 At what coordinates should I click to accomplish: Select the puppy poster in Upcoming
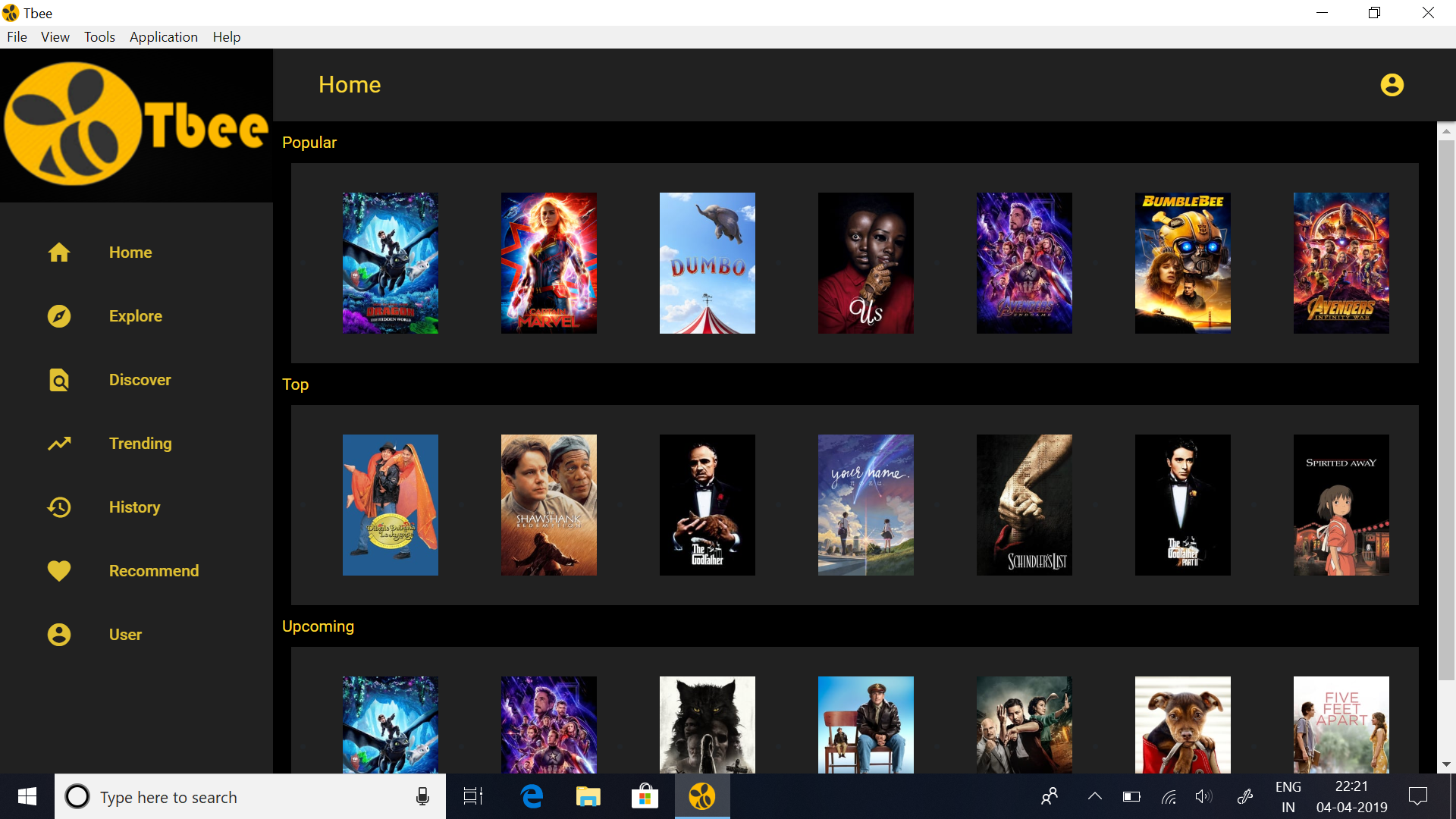click(x=1183, y=725)
